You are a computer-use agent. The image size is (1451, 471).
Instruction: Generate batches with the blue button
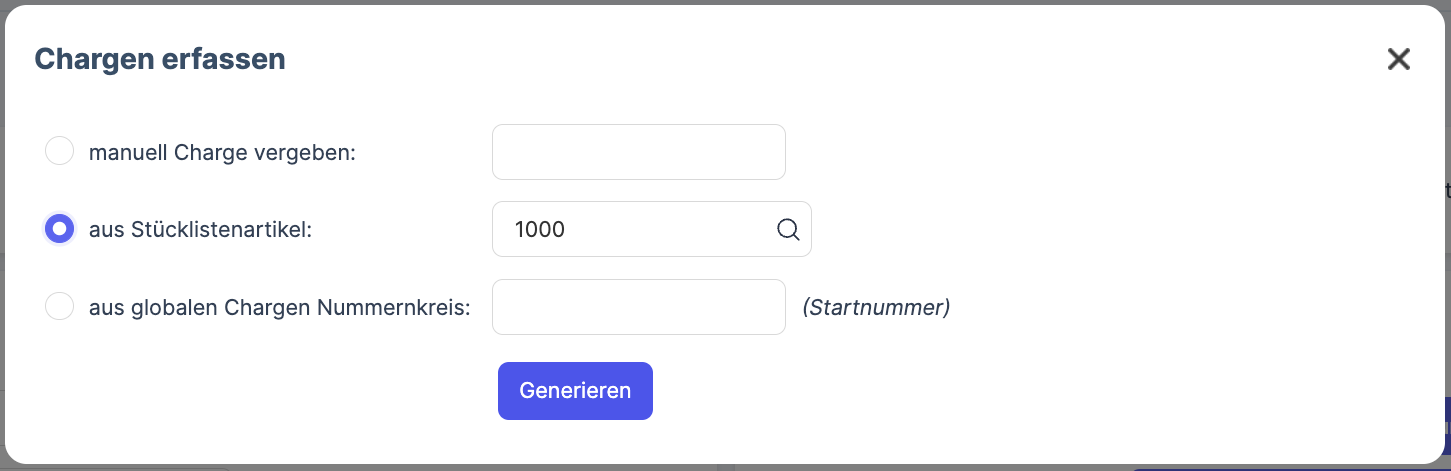[575, 391]
